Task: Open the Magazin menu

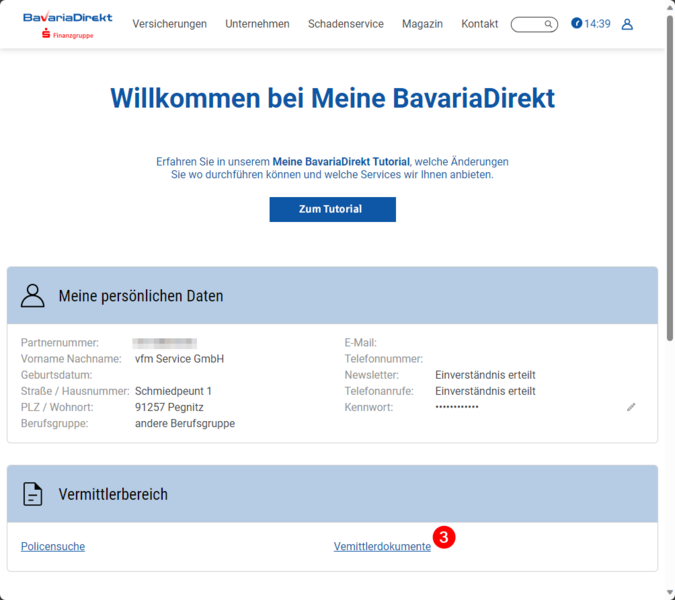Action: [422, 24]
